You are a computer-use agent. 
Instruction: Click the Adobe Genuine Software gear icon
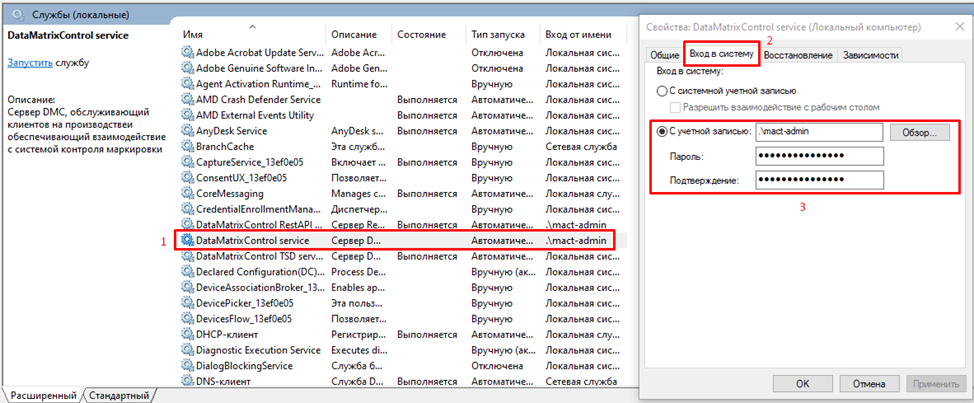point(188,68)
